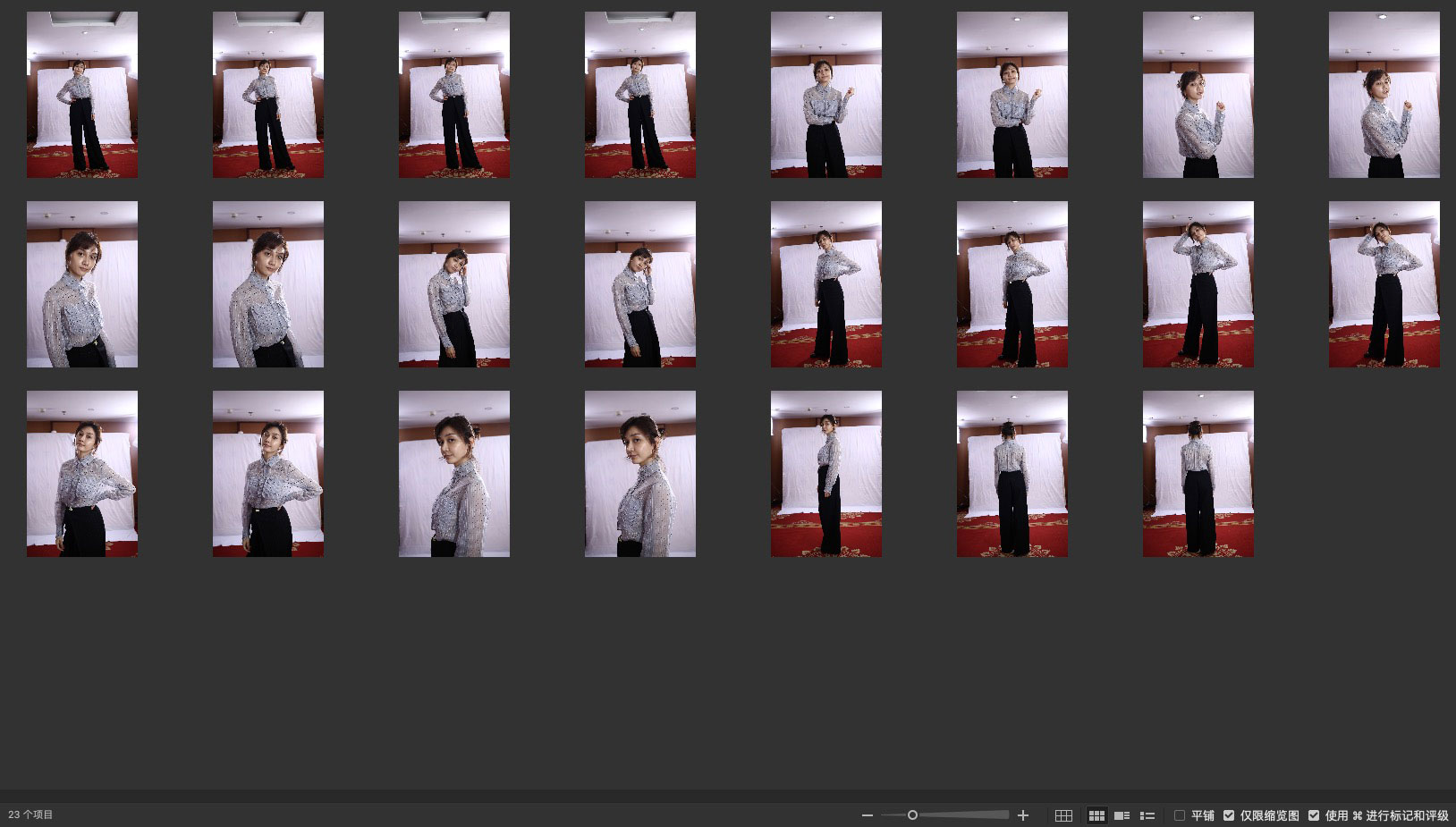
Task: Select fifth thumbnail in the first row
Action: tap(825, 95)
